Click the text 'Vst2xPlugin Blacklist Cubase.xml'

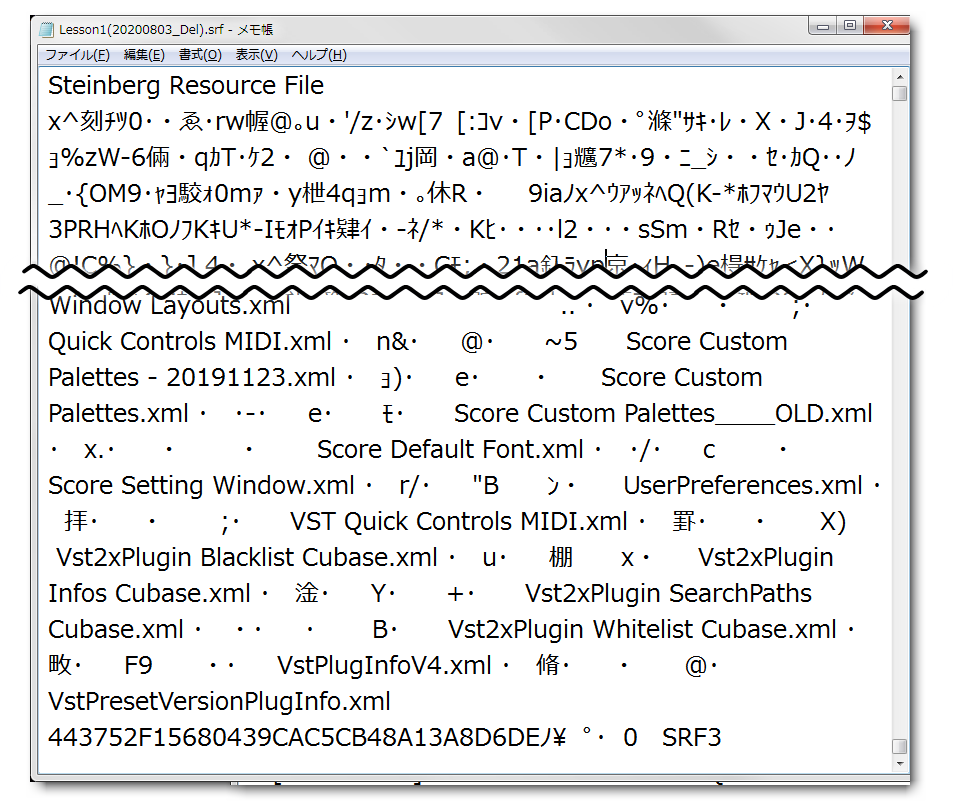[247, 557]
